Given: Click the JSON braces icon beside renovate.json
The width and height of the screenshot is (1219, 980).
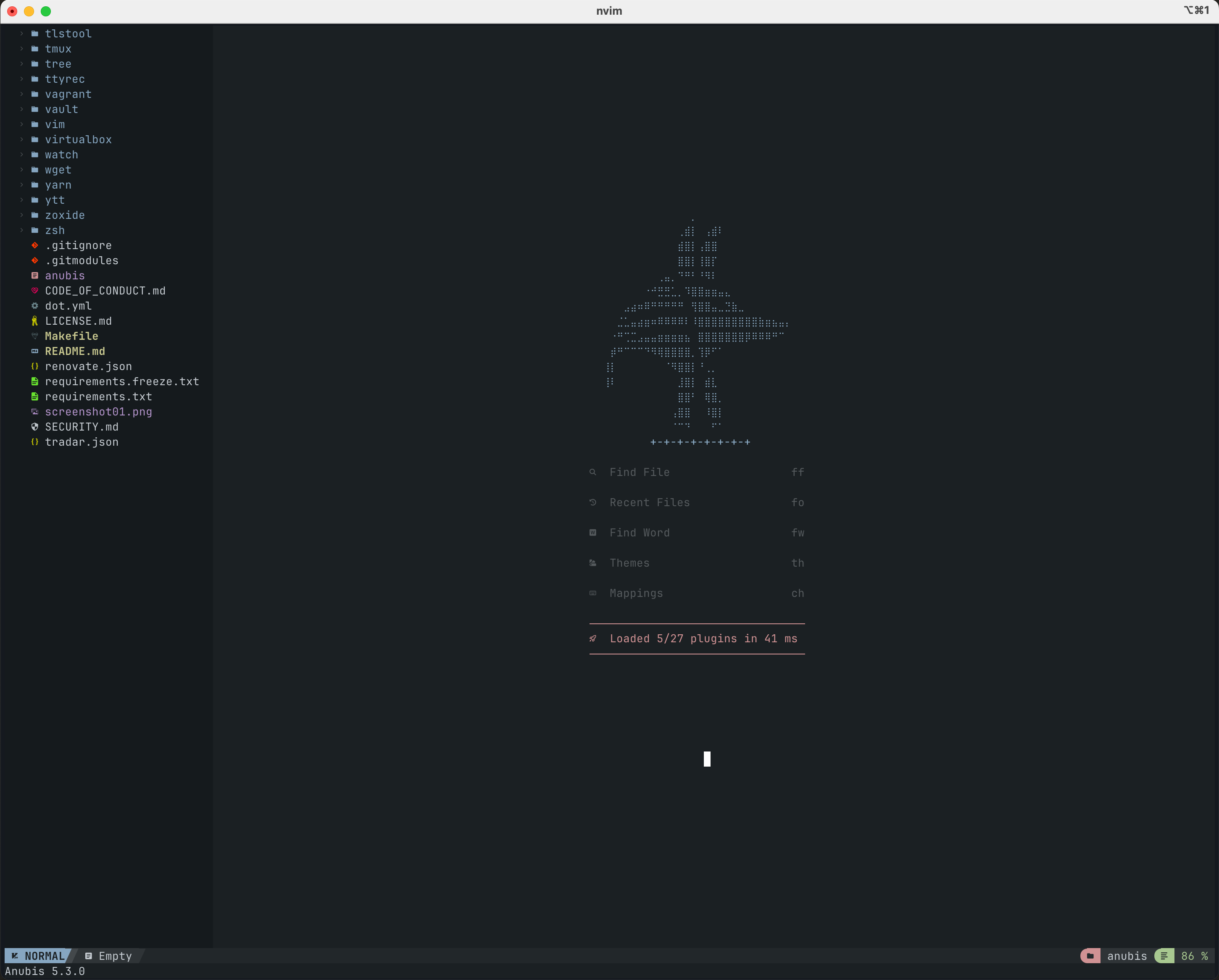Looking at the screenshot, I should (x=34, y=366).
